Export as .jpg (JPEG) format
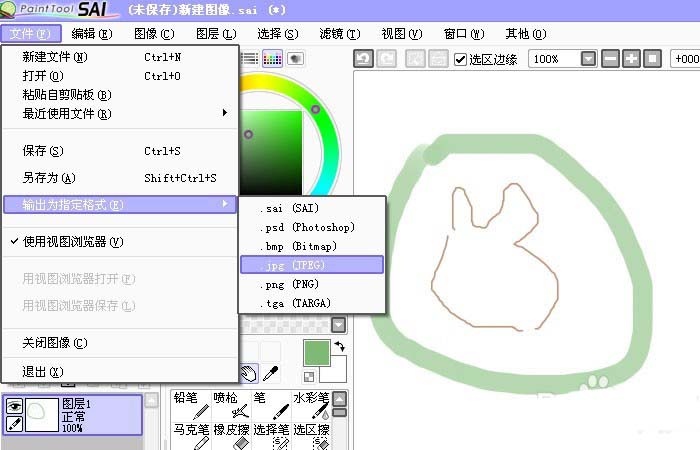 [x=312, y=265]
